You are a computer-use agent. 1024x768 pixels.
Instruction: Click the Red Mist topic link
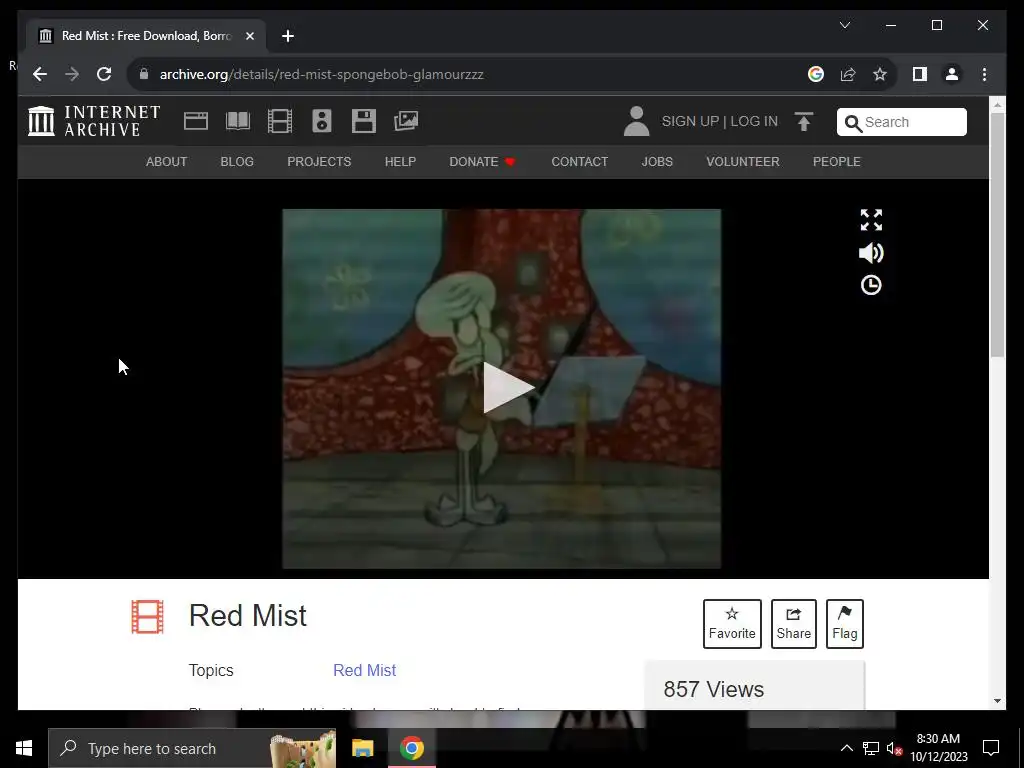[x=364, y=671]
